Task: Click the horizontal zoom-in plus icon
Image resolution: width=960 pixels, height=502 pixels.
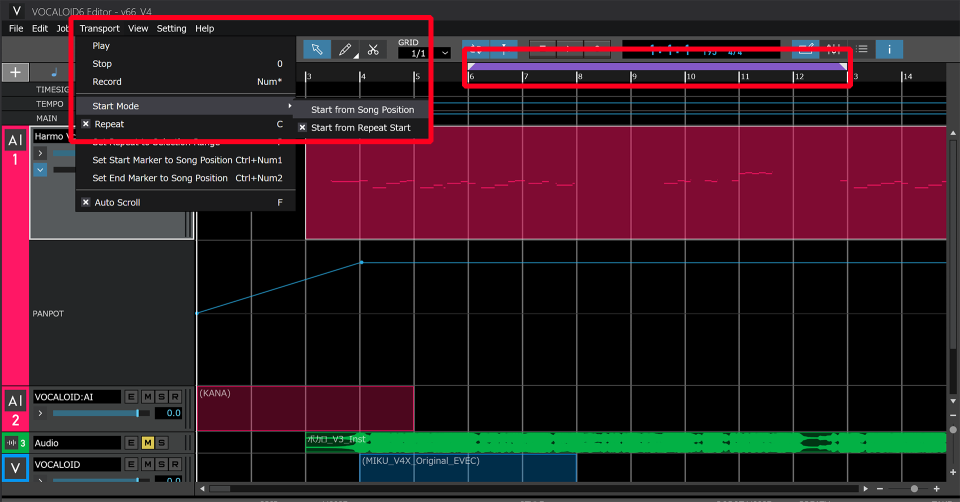Action: 936,489
